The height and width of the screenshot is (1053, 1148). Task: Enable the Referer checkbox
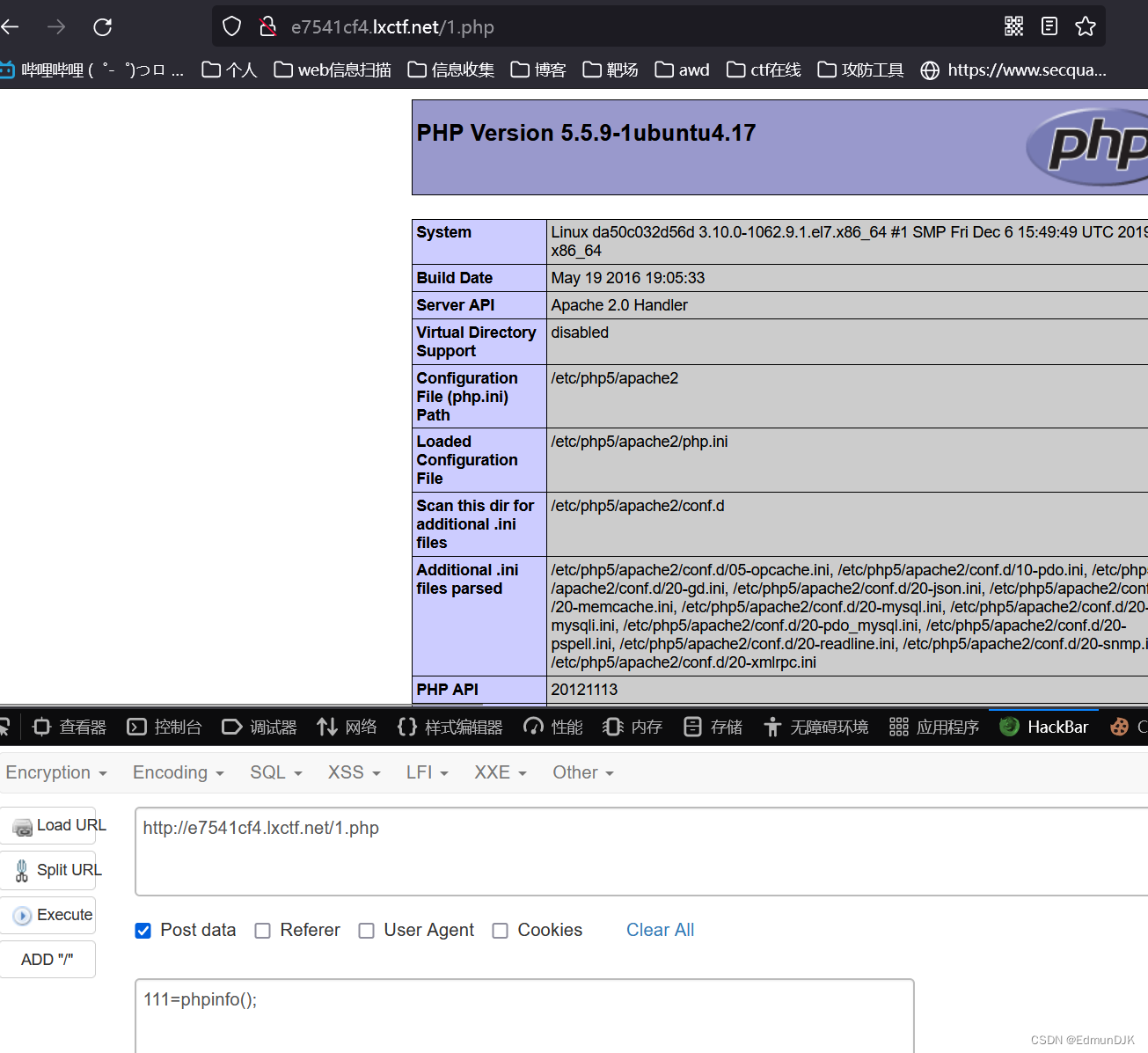point(262,931)
